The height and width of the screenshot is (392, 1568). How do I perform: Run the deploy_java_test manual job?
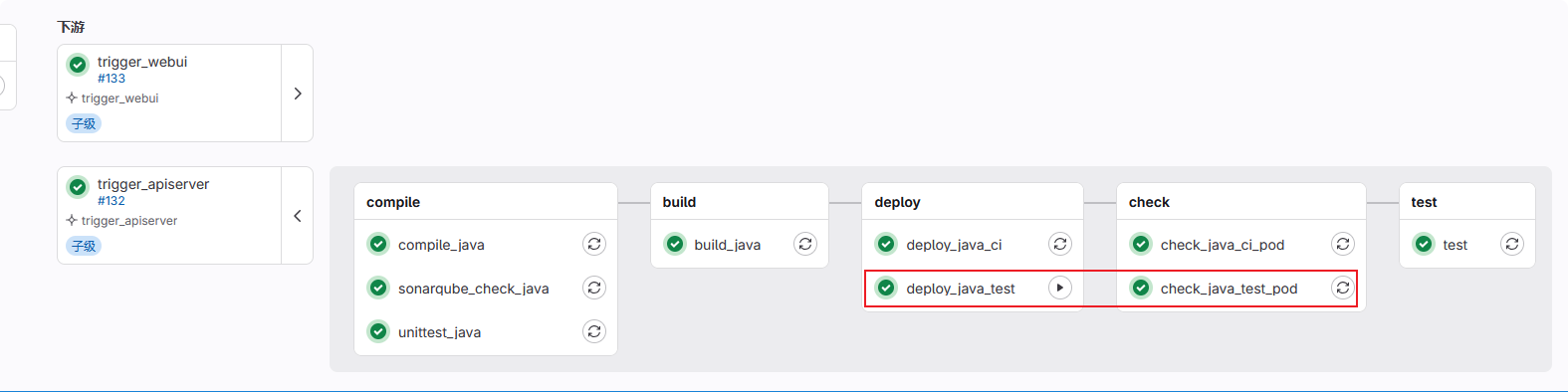[1060, 288]
